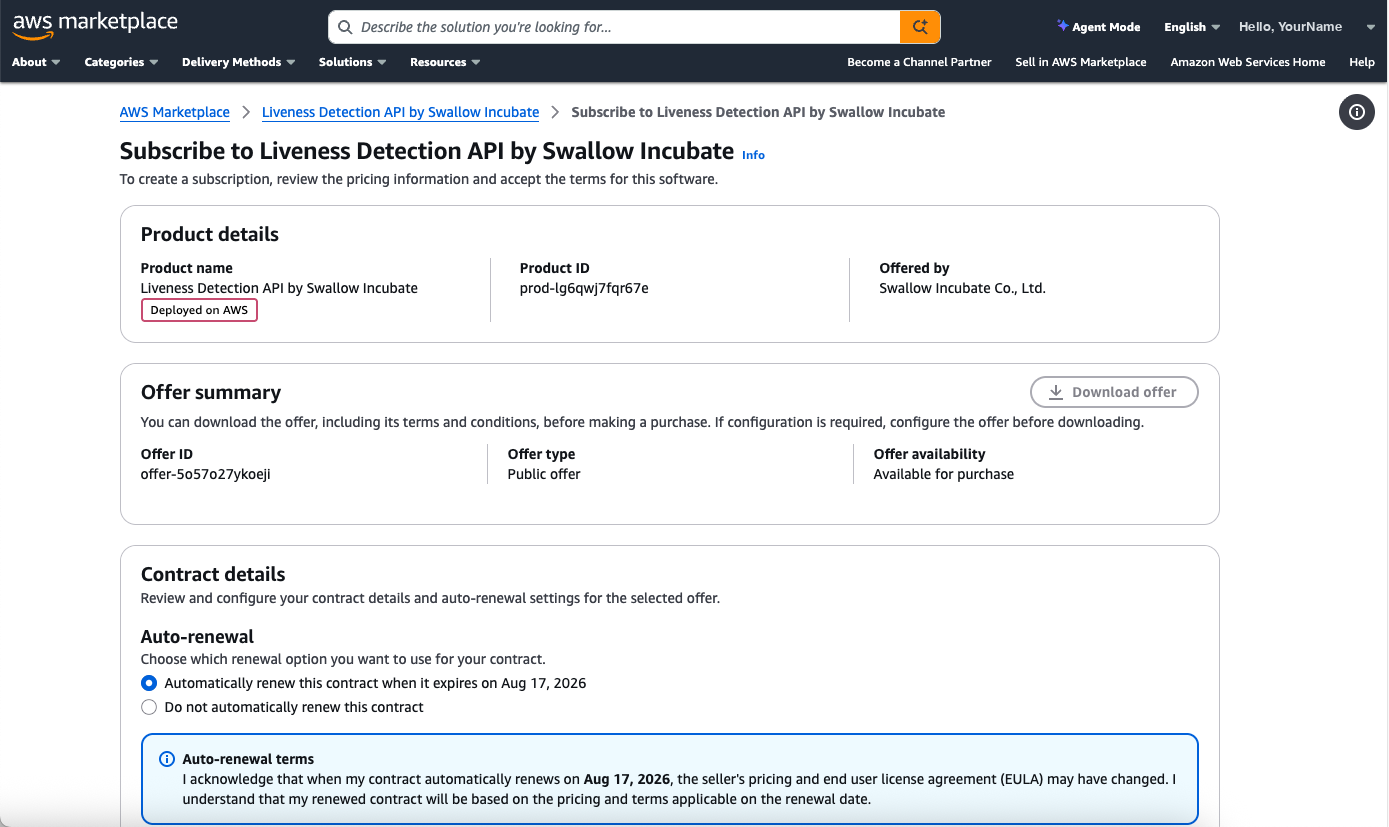
Task: Open Become a Channel Partner
Action: 919,62
